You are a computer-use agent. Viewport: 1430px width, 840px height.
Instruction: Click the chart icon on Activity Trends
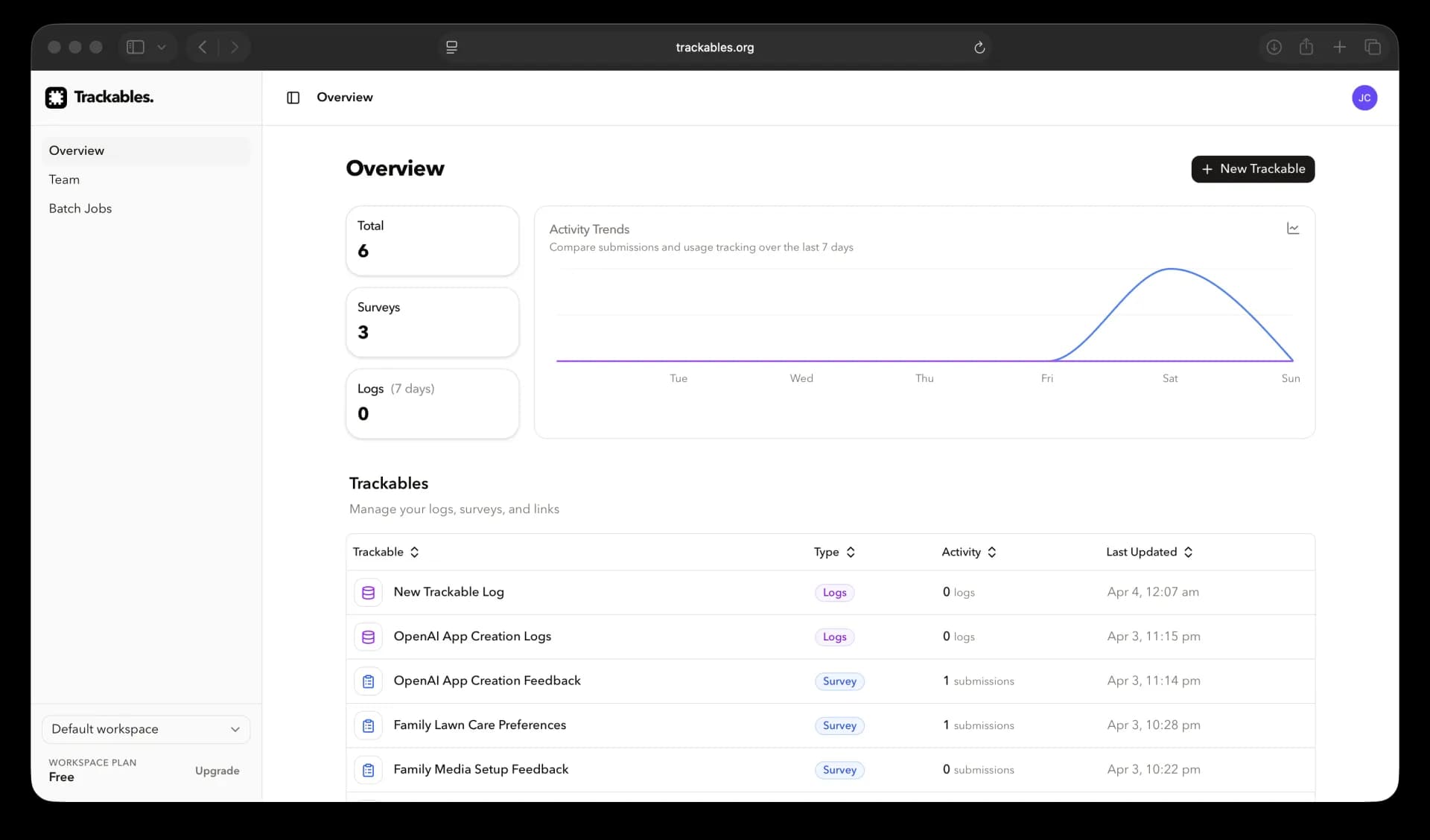coord(1293,229)
